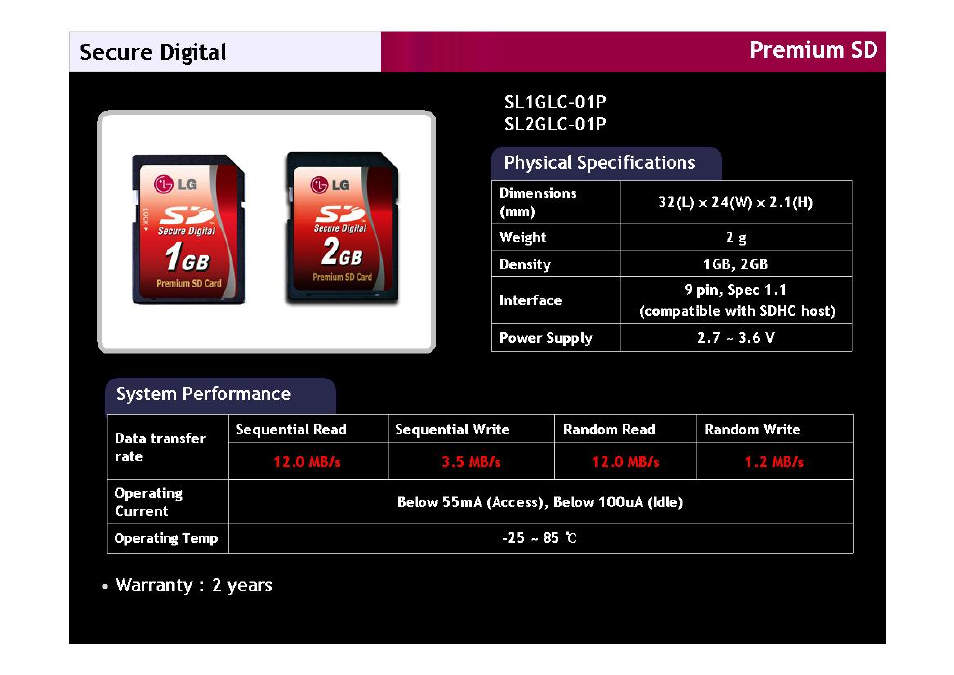954x675 pixels.
Task: Click the Interface label cell
Action: 555,300
